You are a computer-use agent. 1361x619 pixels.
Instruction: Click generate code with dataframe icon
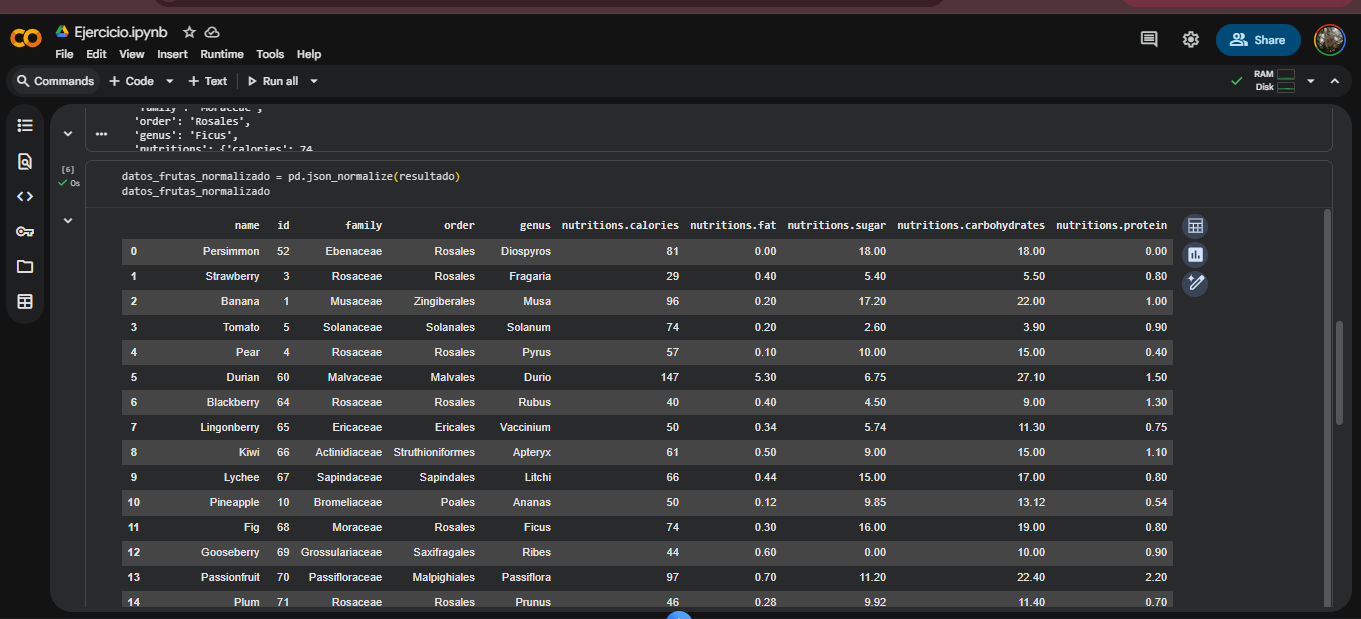click(1195, 284)
